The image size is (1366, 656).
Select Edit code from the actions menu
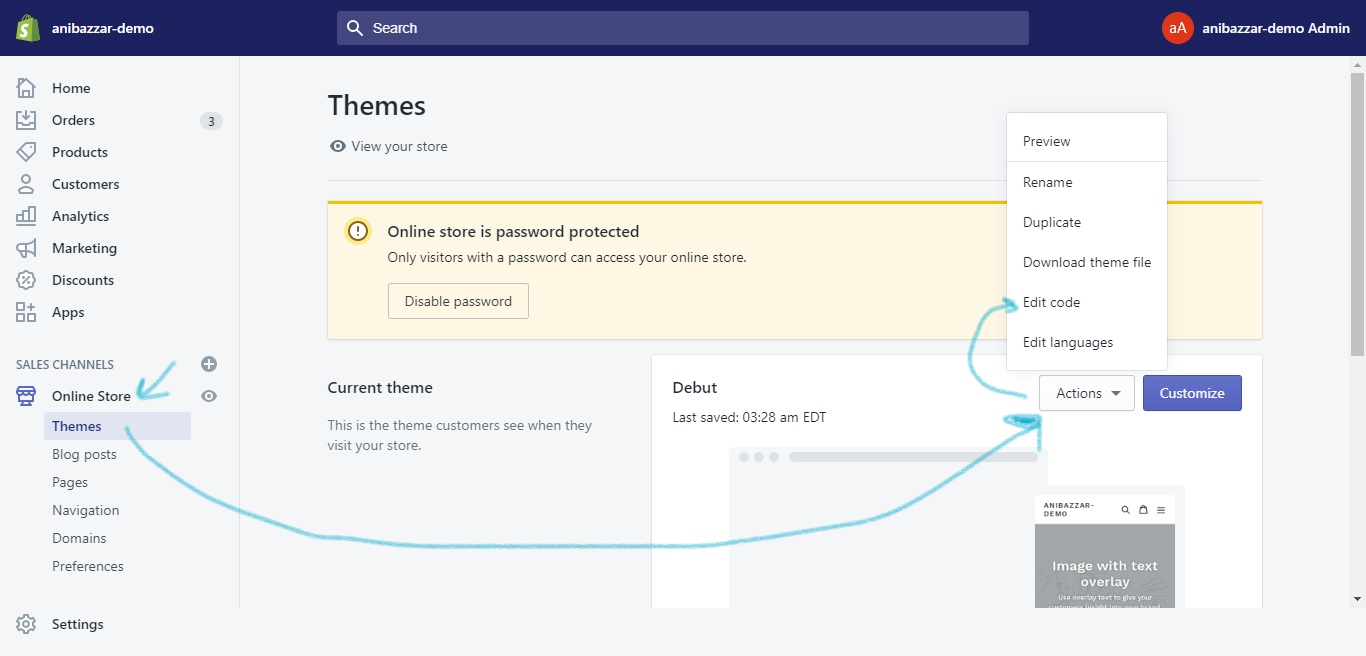pos(1051,302)
